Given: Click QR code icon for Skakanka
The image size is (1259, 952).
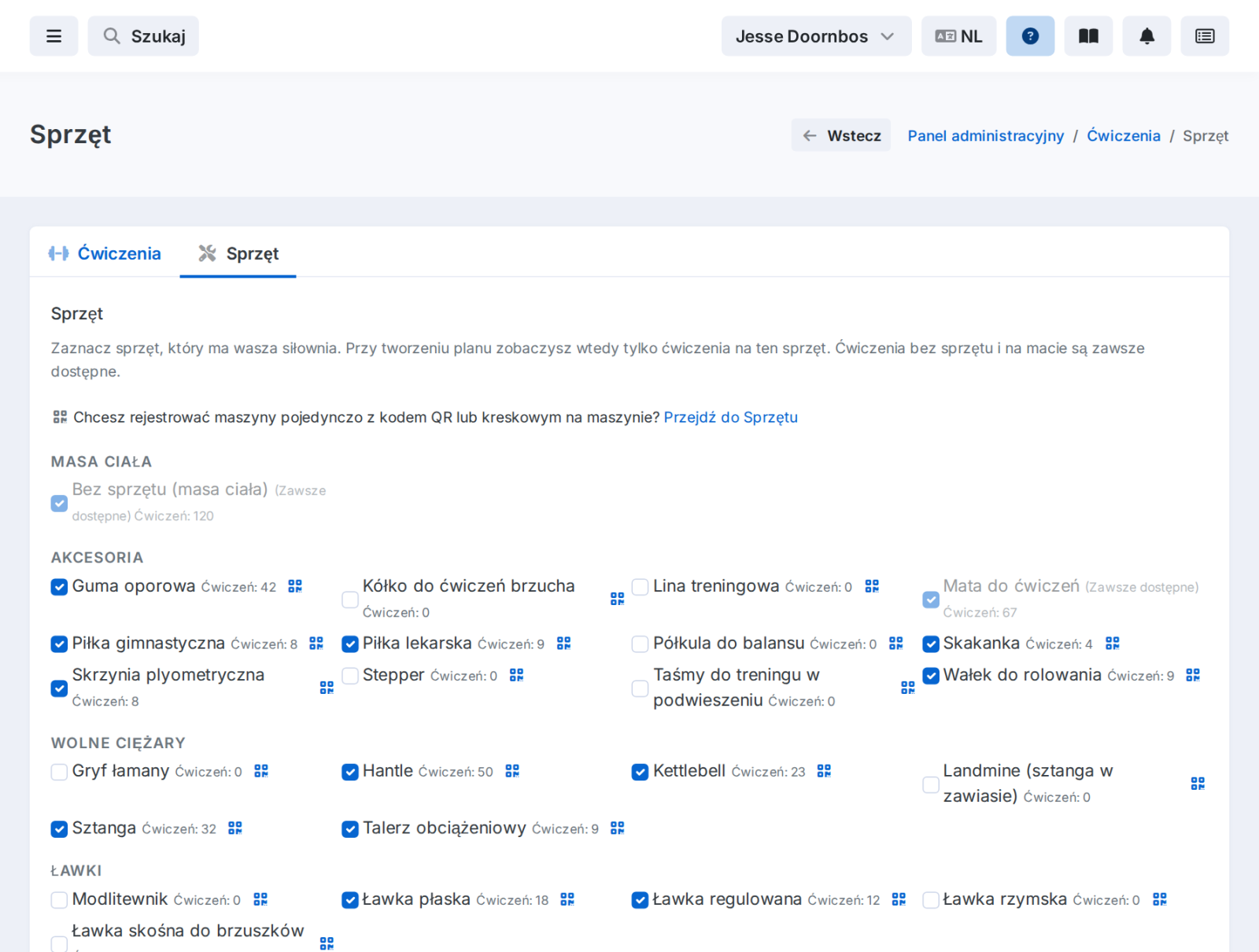Looking at the screenshot, I should click(1112, 644).
